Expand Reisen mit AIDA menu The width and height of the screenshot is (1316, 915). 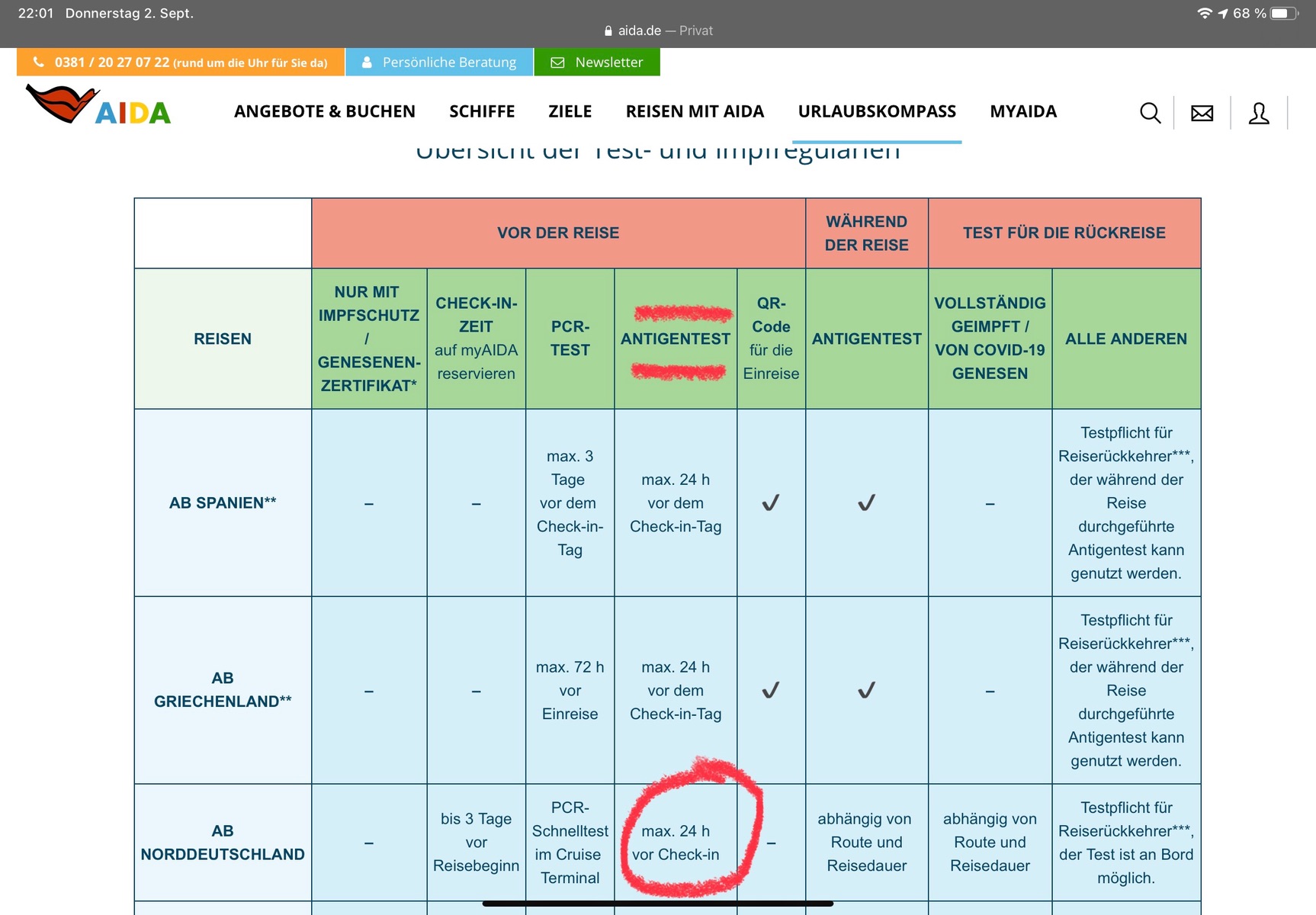(695, 112)
